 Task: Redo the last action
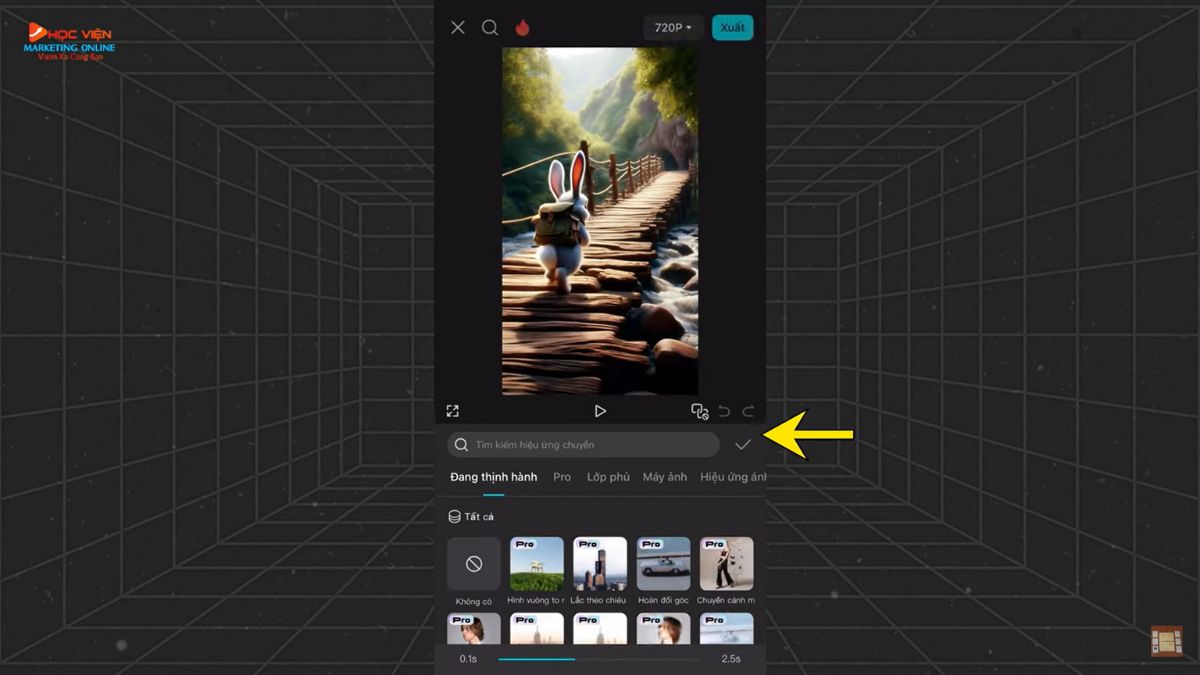coord(748,411)
